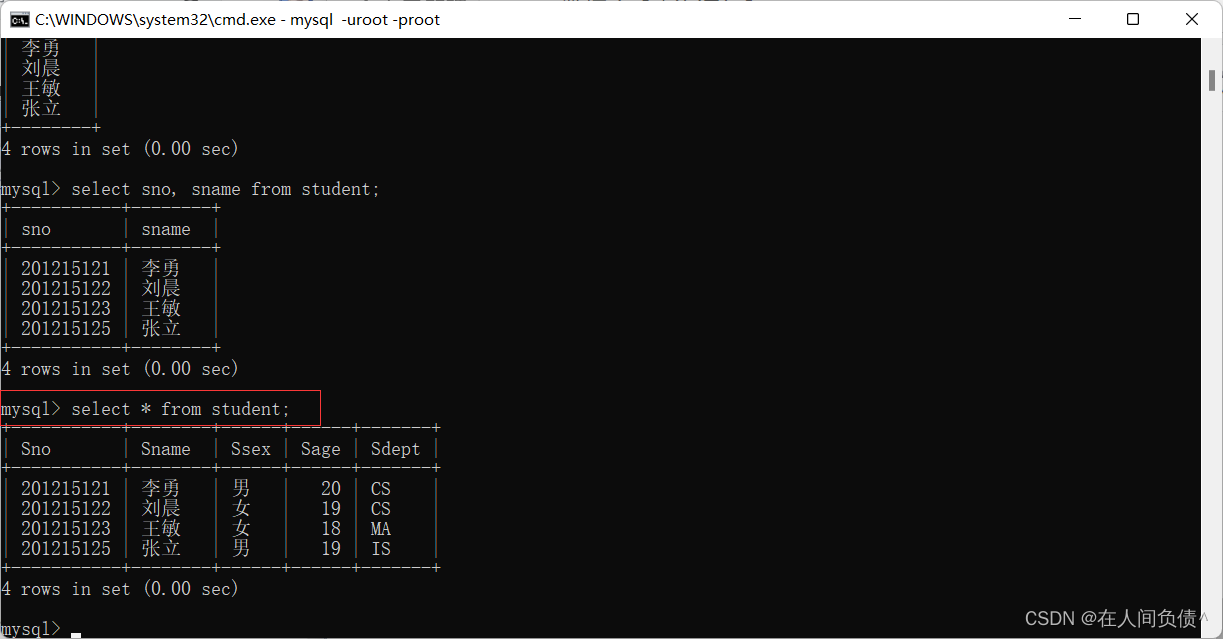The height and width of the screenshot is (639, 1223).
Task: Click '4 rows in set' below the sno, sname table
Action: [x=66, y=369]
